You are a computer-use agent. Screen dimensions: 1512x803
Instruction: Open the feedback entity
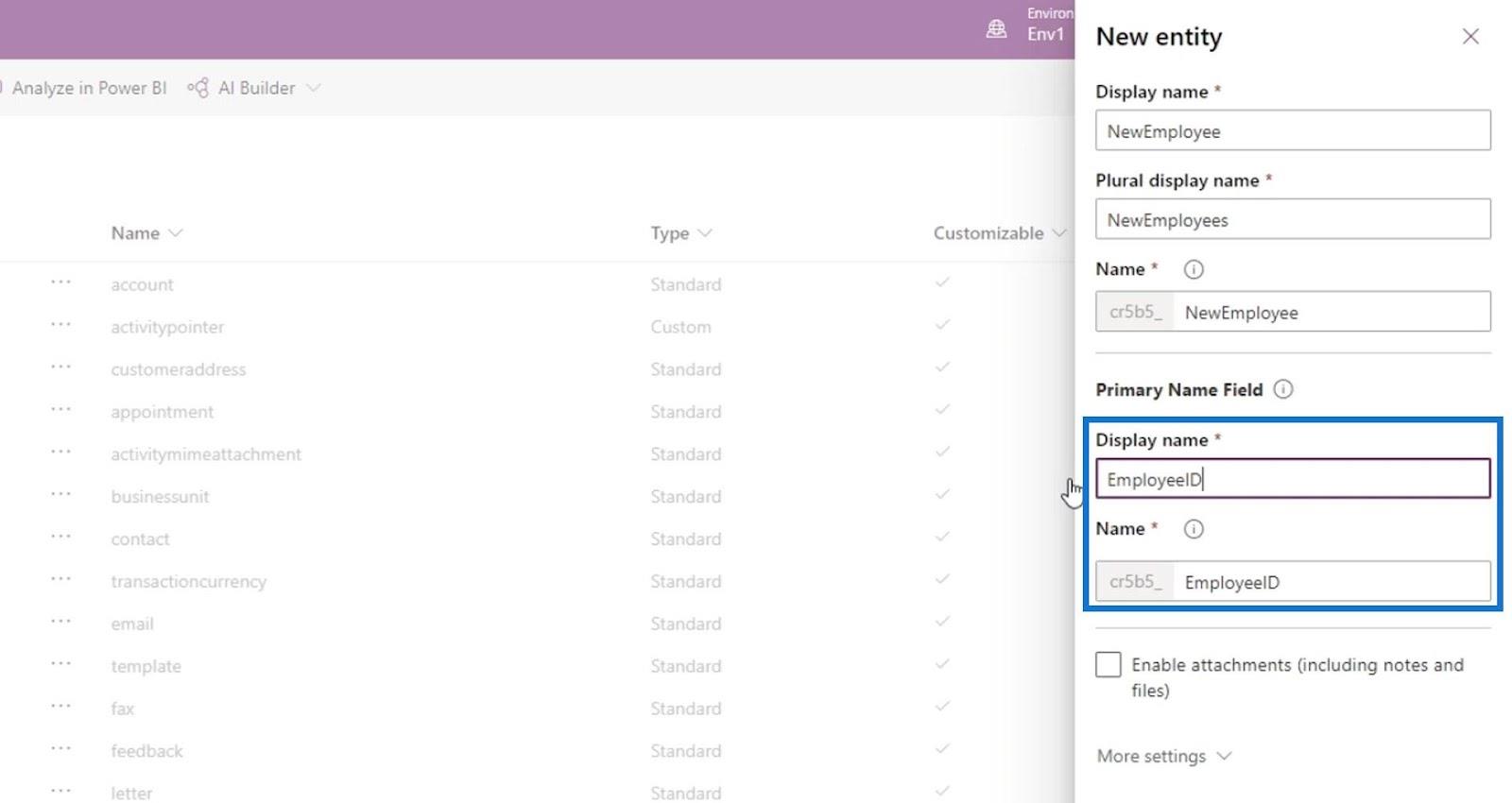(146, 751)
